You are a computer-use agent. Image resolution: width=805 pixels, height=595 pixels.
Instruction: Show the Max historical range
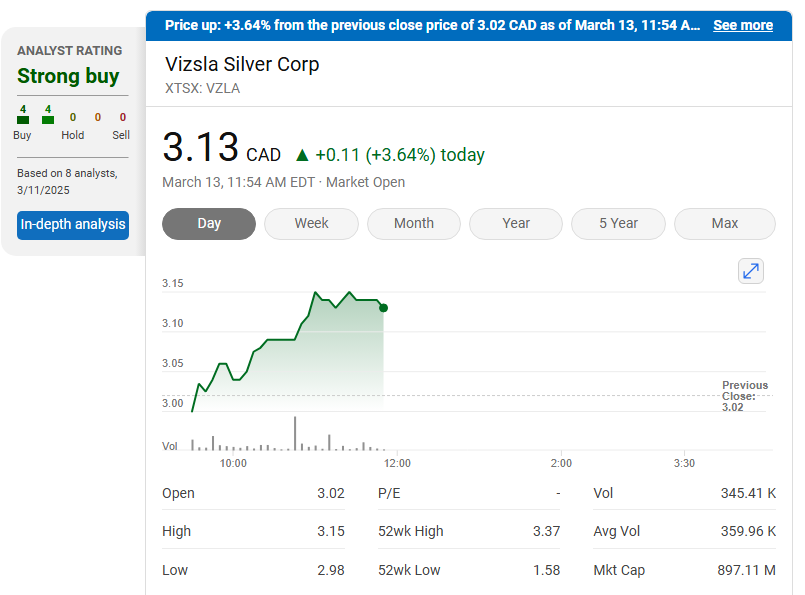tap(724, 224)
